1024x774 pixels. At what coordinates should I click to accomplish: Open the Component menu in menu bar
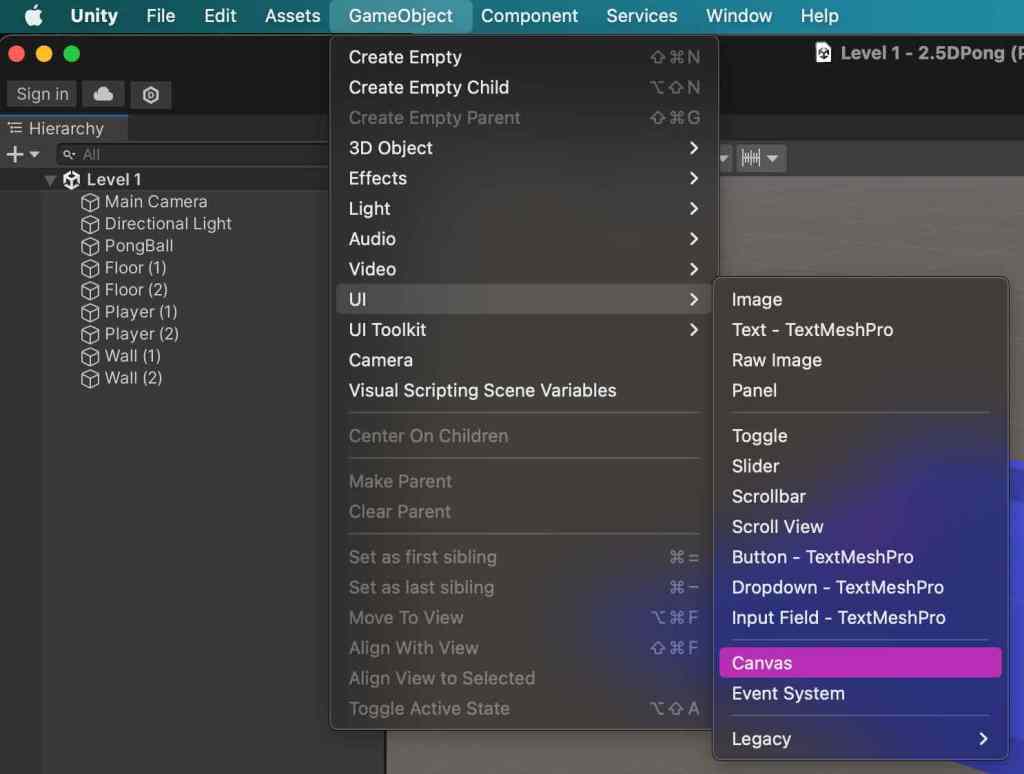coord(529,16)
